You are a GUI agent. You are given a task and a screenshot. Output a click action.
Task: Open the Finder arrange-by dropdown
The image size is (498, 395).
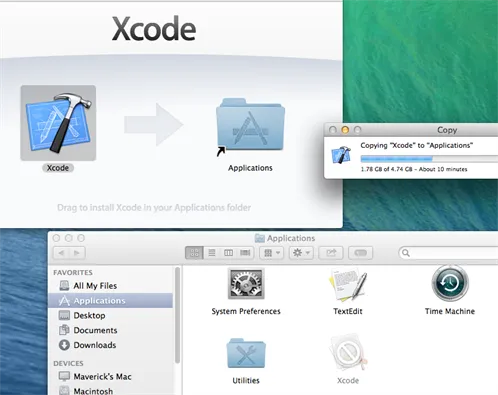click(272, 253)
